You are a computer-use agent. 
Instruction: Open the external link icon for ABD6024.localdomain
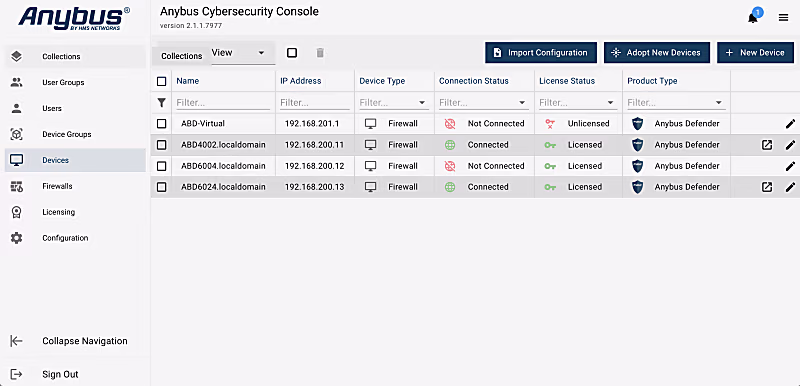(x=767, y=187)
